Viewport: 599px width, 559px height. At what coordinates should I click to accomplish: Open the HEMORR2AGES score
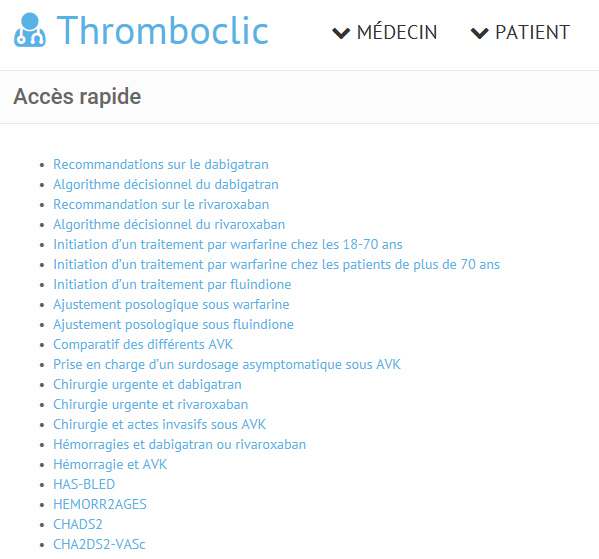[100, 504]
